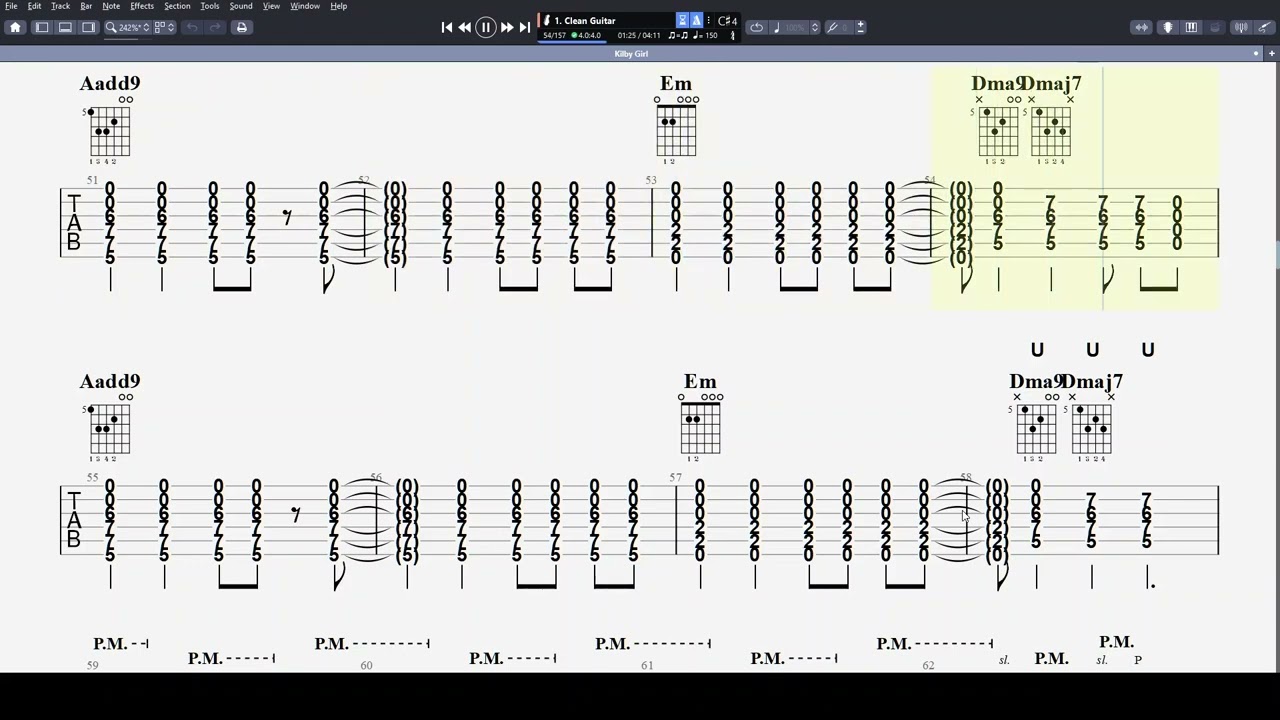Open the line-in cable jack icon

(1265, 27)
